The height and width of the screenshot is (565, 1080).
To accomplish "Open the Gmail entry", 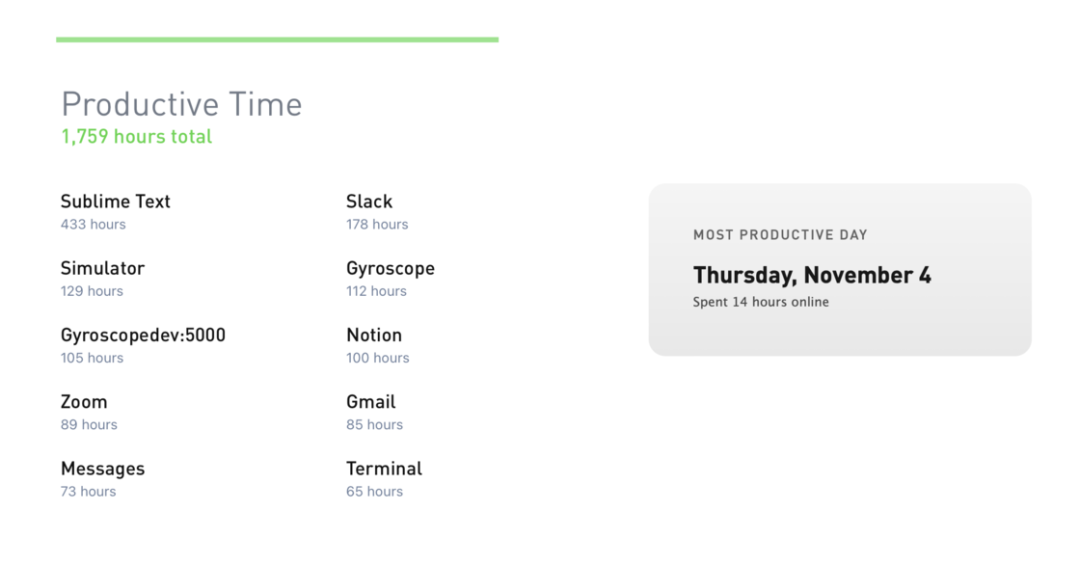I will [x=371, y=402].
